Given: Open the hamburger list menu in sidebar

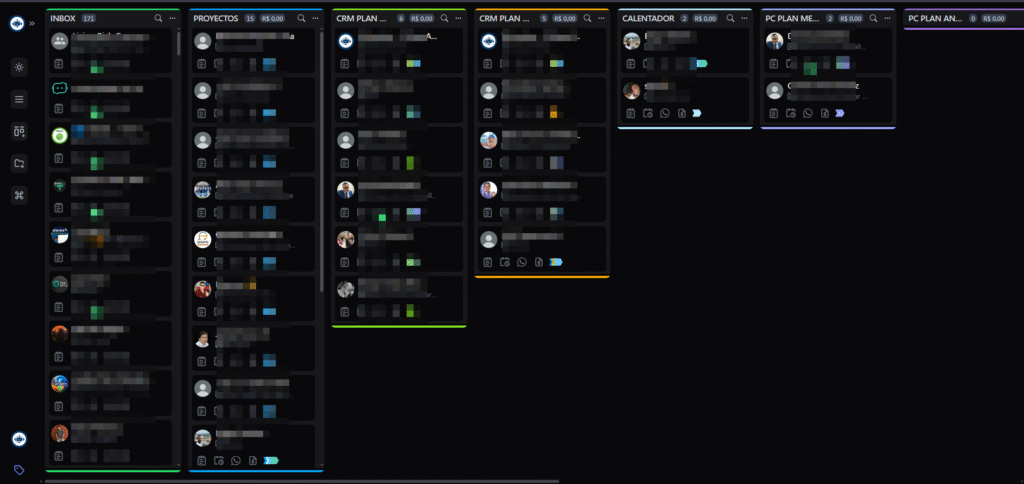Looking at the screenshot, I should 19,99.
